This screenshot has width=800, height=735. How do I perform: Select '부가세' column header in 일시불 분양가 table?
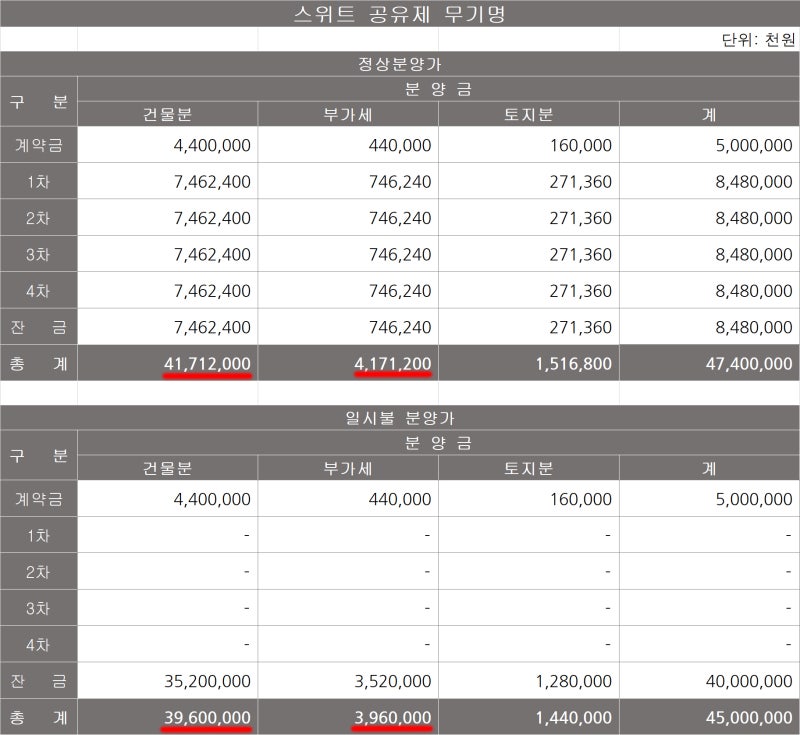click(x=348, y=468)
